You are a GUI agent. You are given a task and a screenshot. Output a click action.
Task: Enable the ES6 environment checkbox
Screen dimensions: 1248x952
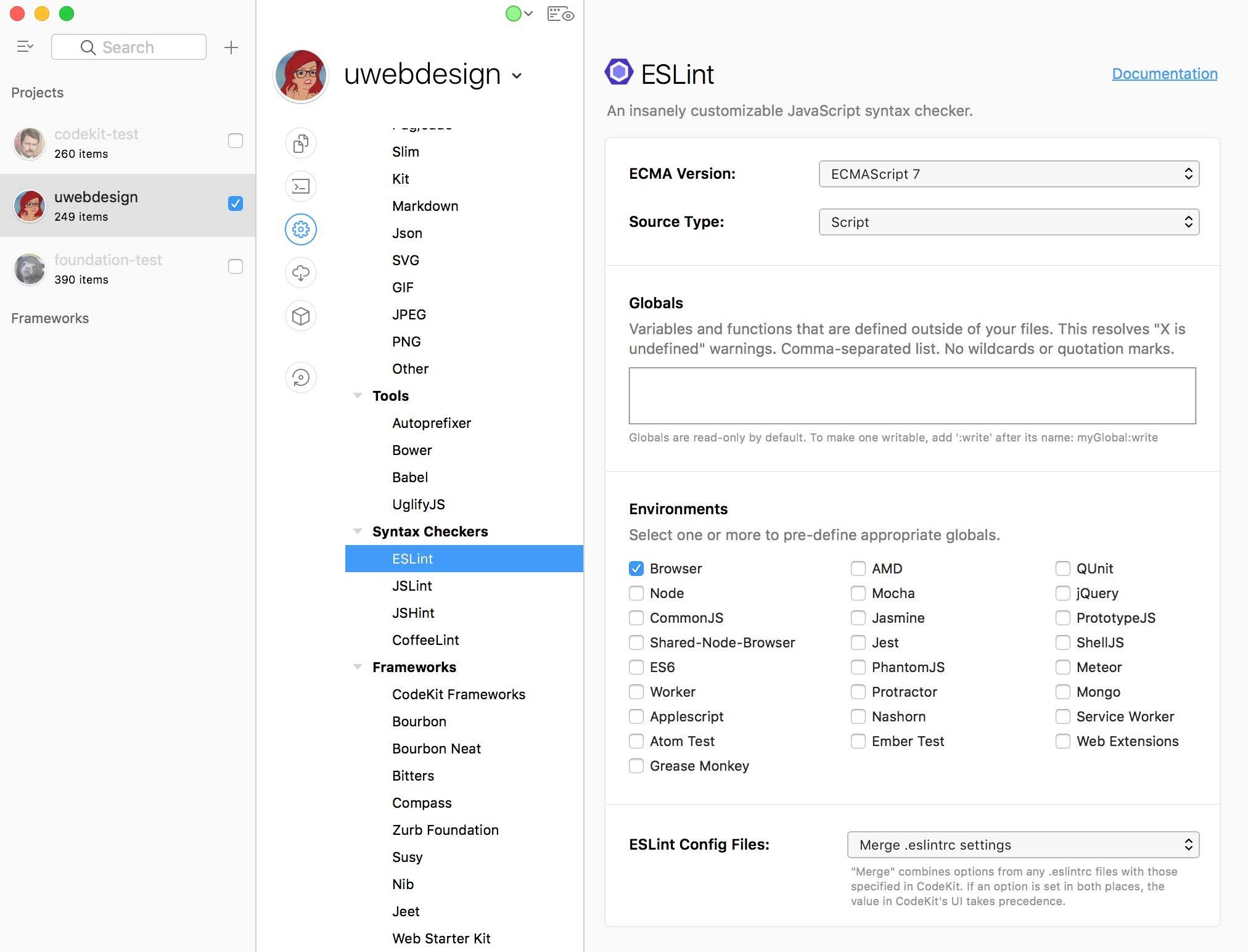[x=636, y=667]
